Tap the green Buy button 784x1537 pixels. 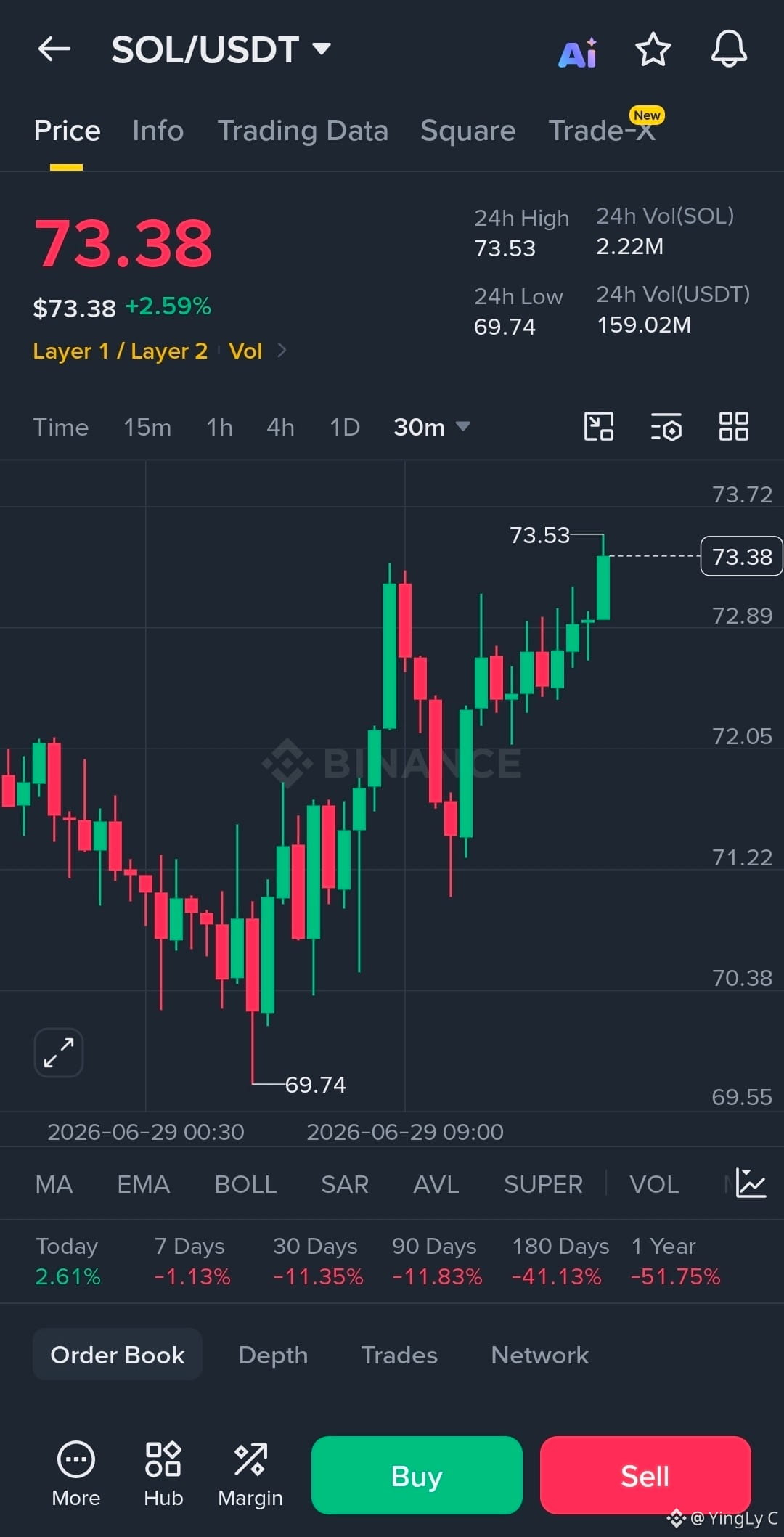[x=417, y=1475]
